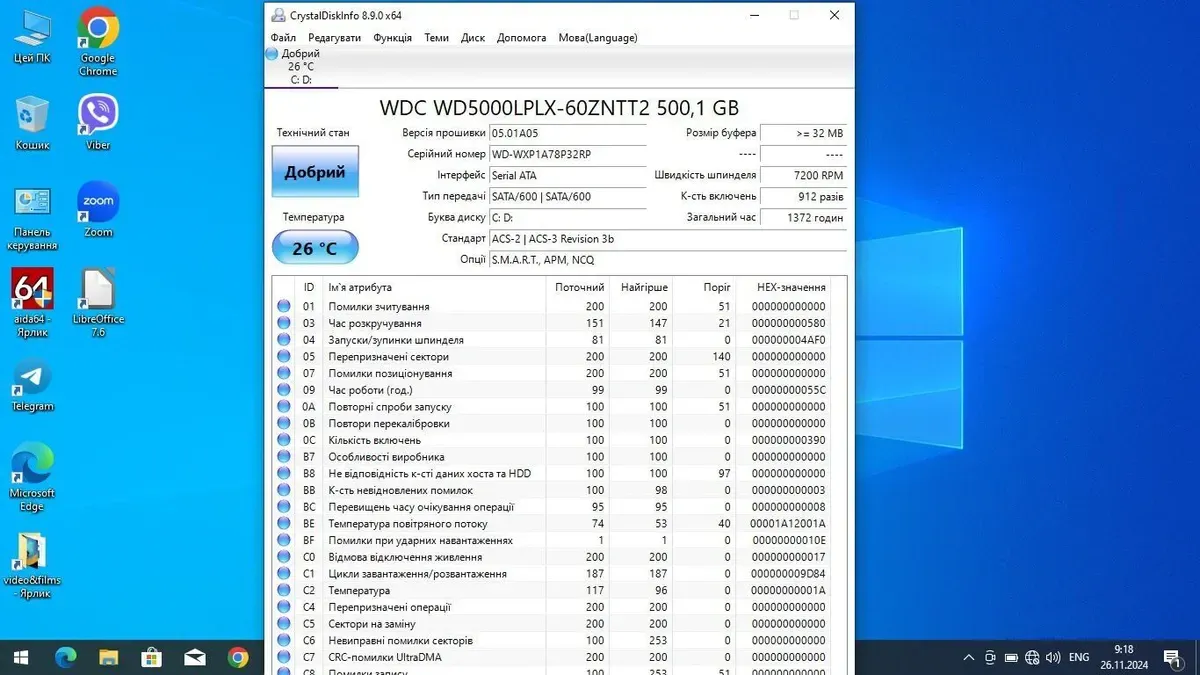
Task: Click the blue status icon for attribute 05
Action: [284, 357]
